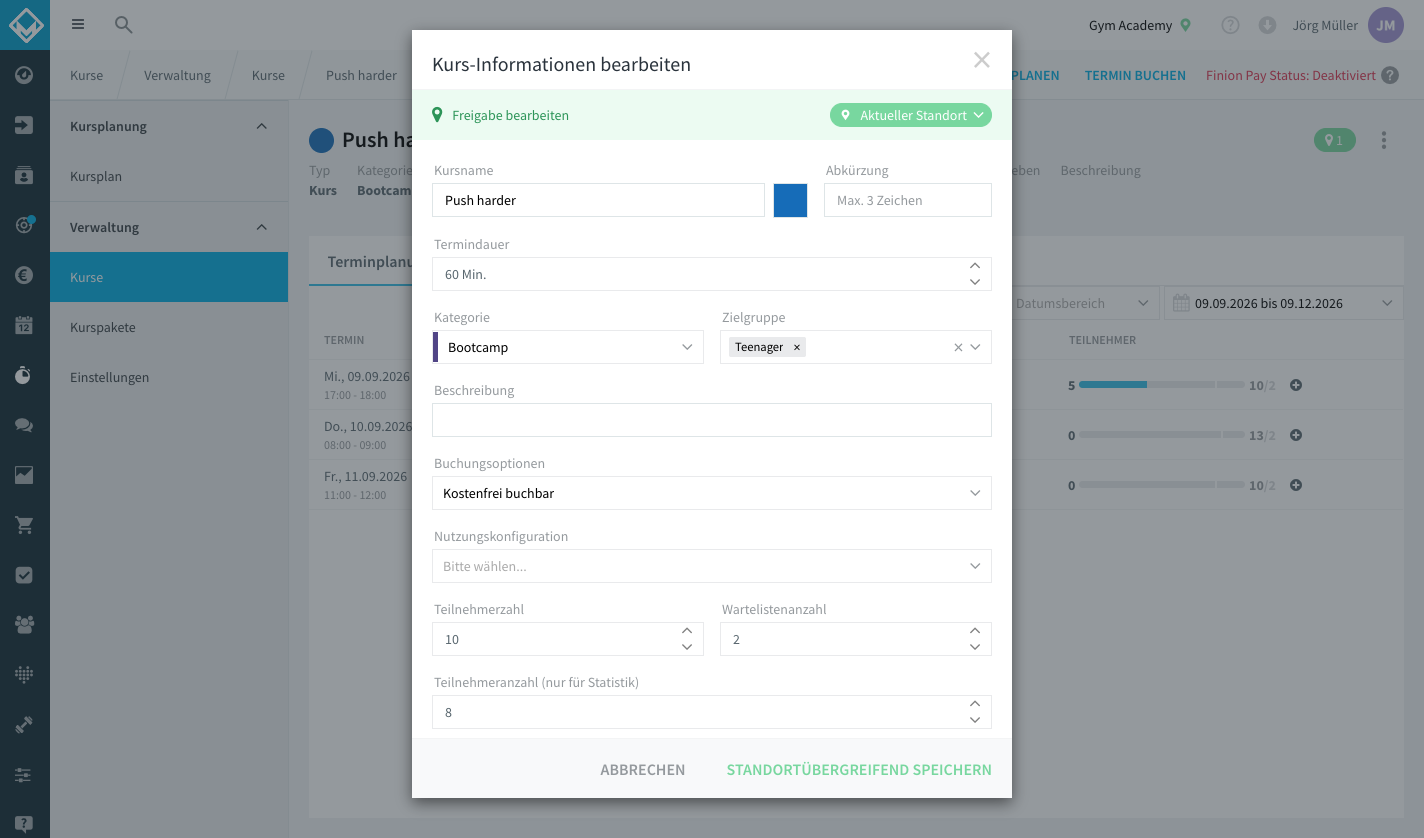Click the download arrow icon in the top bar
1424x838 pixels.
1267,25
